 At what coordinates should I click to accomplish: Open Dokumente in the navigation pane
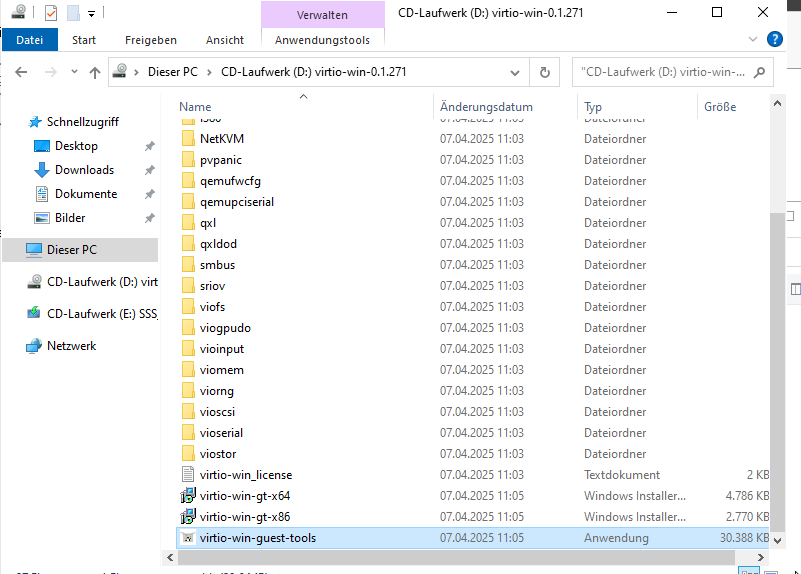[x=86, y=194]
